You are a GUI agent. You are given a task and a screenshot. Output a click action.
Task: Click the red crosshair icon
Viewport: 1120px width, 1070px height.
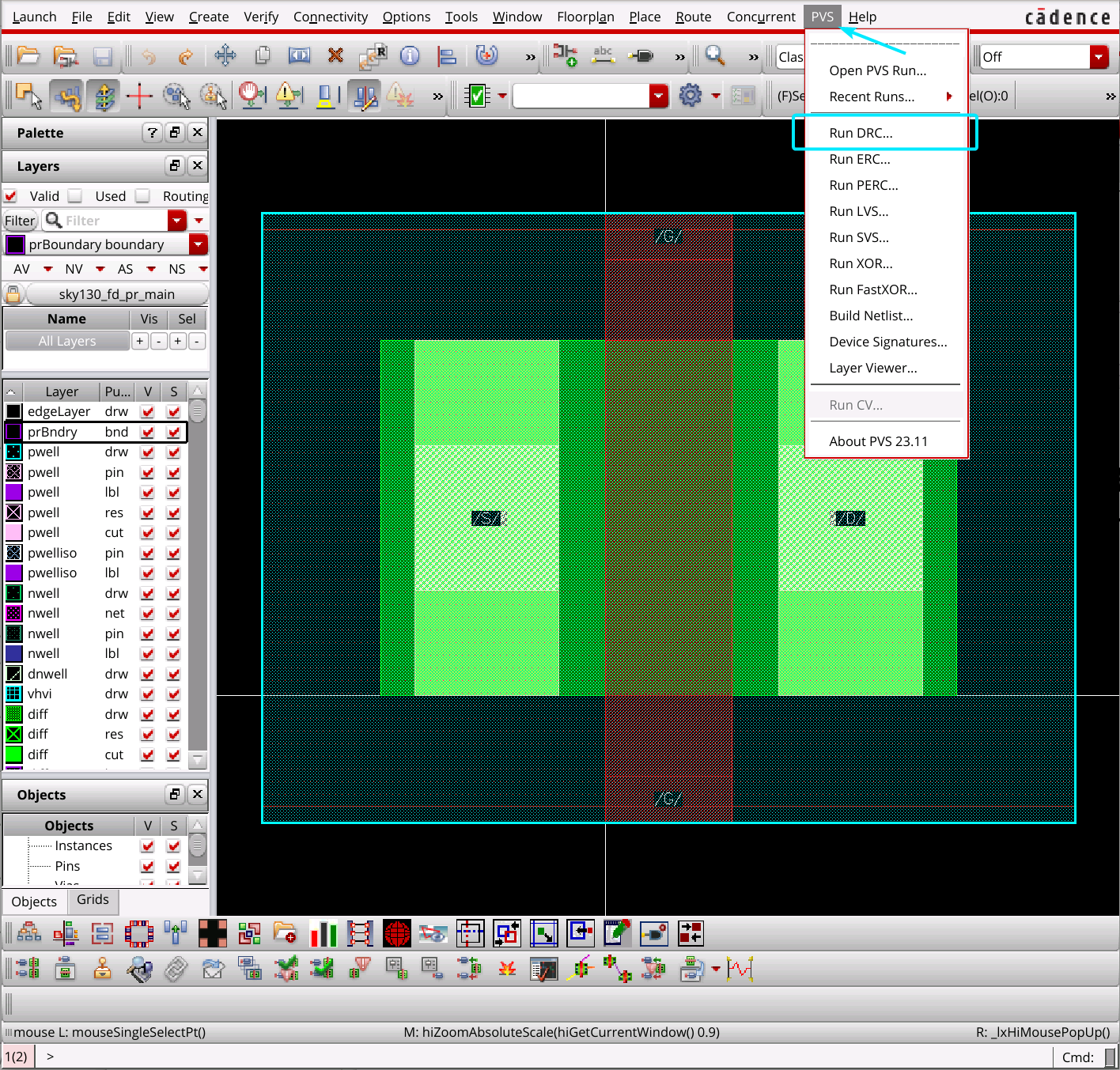pos(139,96)
